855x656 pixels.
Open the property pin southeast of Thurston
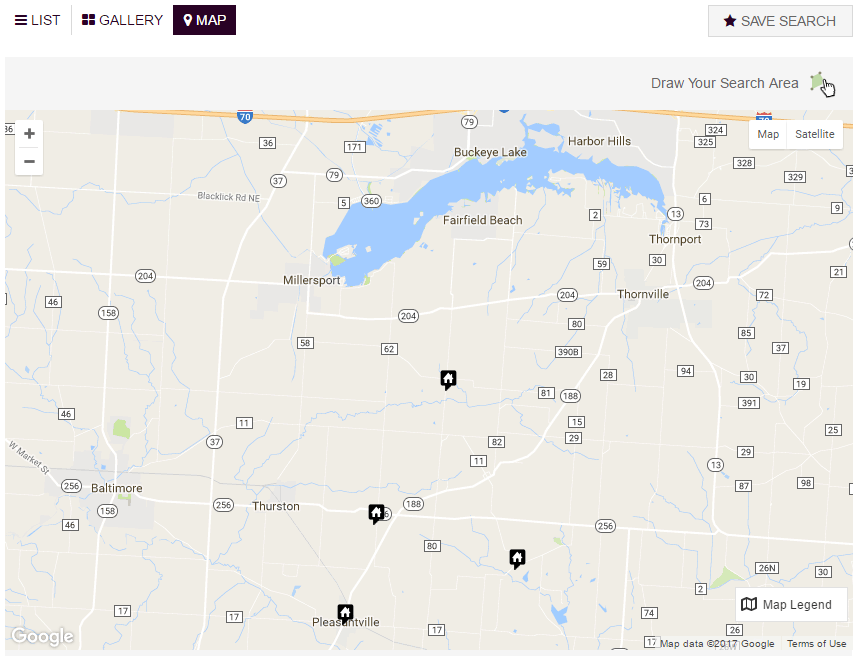click(x=517, y=558)
